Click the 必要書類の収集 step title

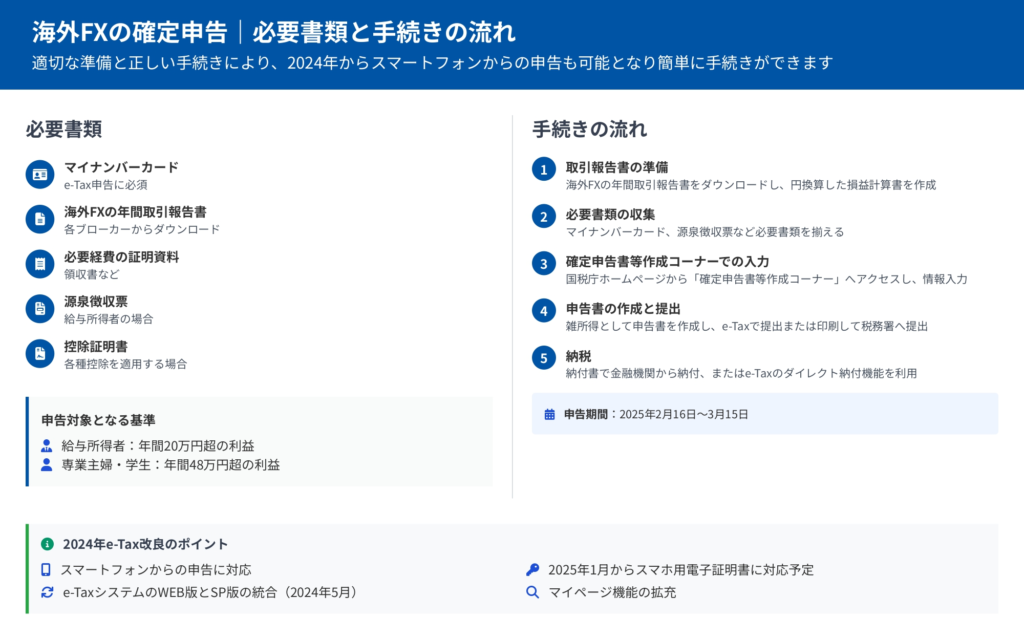(x=610, y=214)
